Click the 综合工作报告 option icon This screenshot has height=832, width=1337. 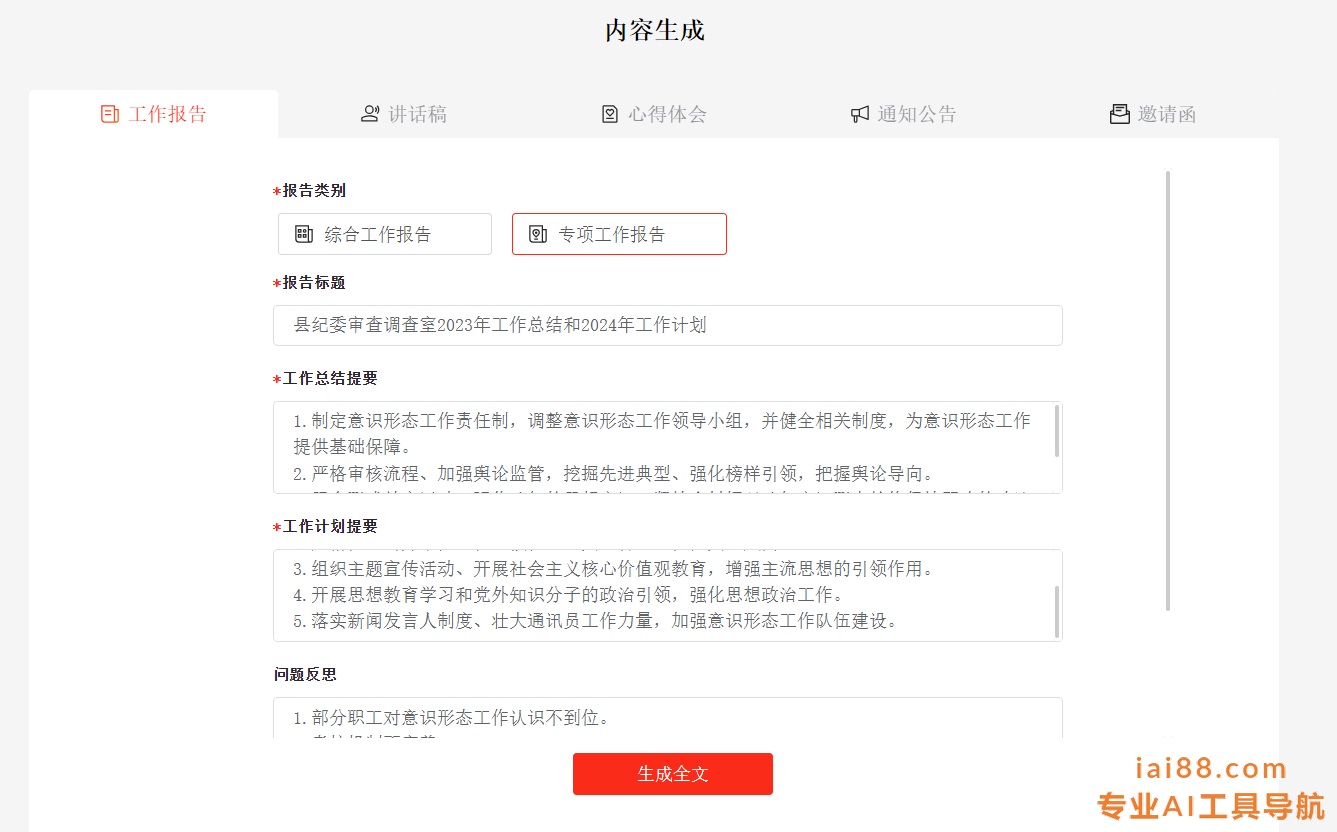(304, 234)
